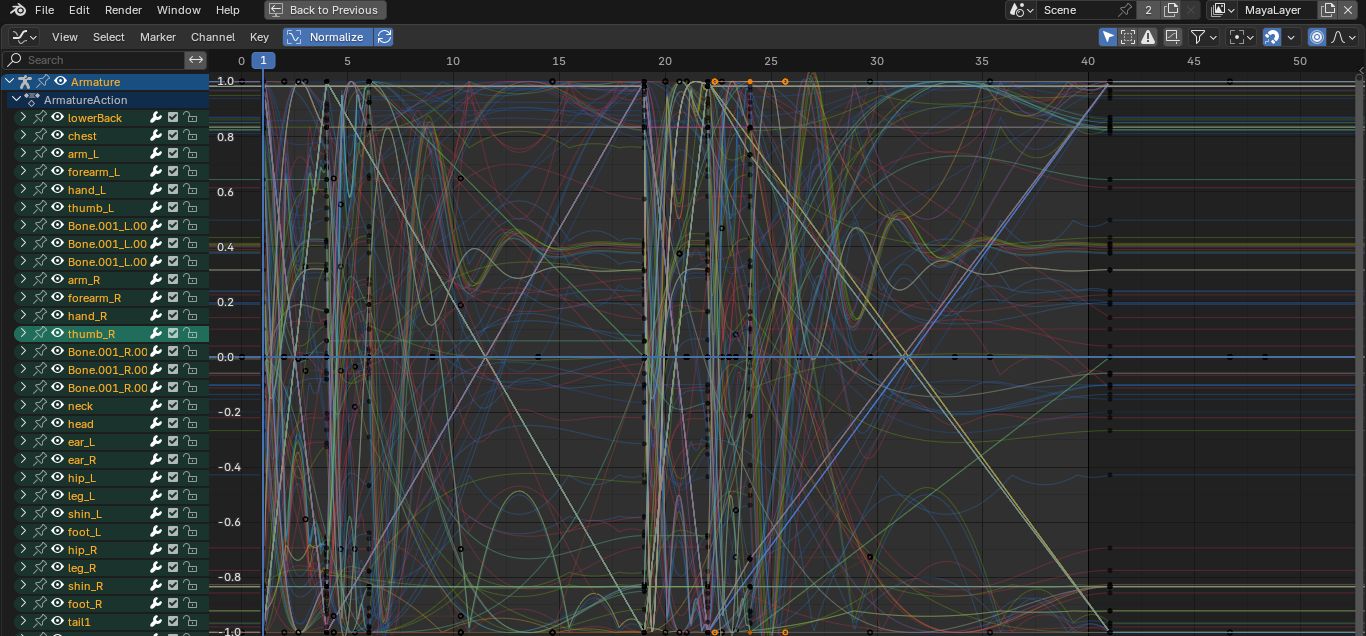Screen dimensions: 1366x636
Task: Toggle only show errors warning icon
Action: 1148,37
